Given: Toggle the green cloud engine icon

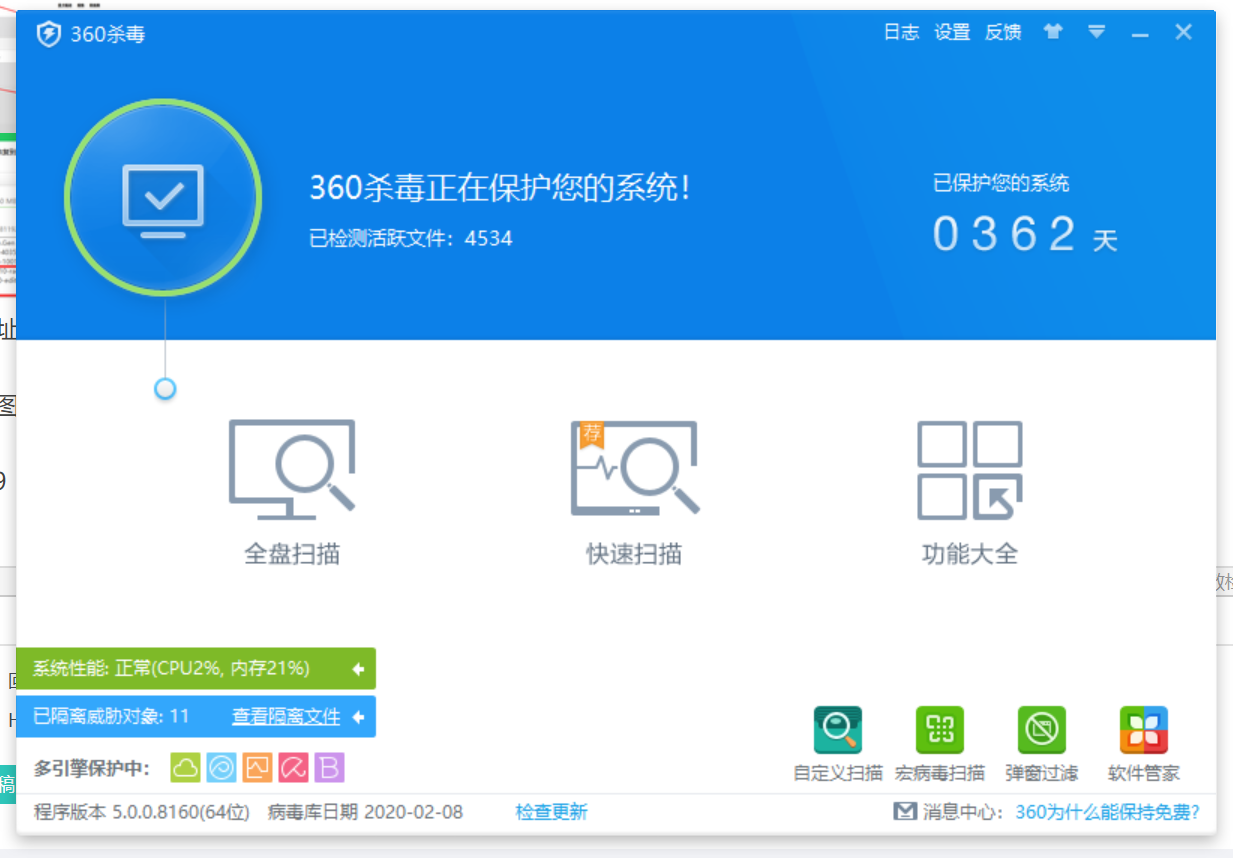Looking at the screenshot, I should coord(186,768).
